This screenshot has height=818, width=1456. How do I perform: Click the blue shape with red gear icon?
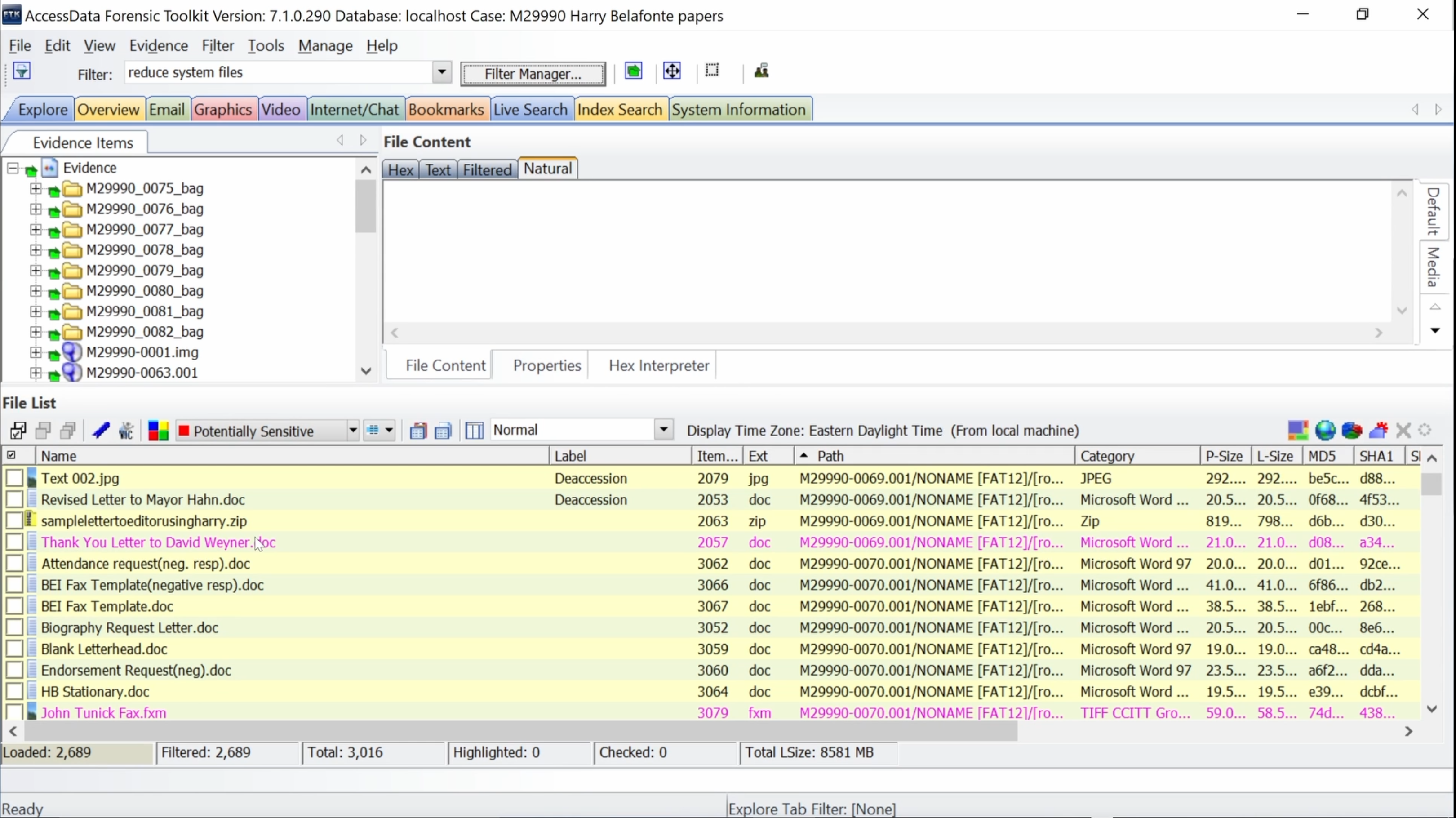click(1378, 431)
